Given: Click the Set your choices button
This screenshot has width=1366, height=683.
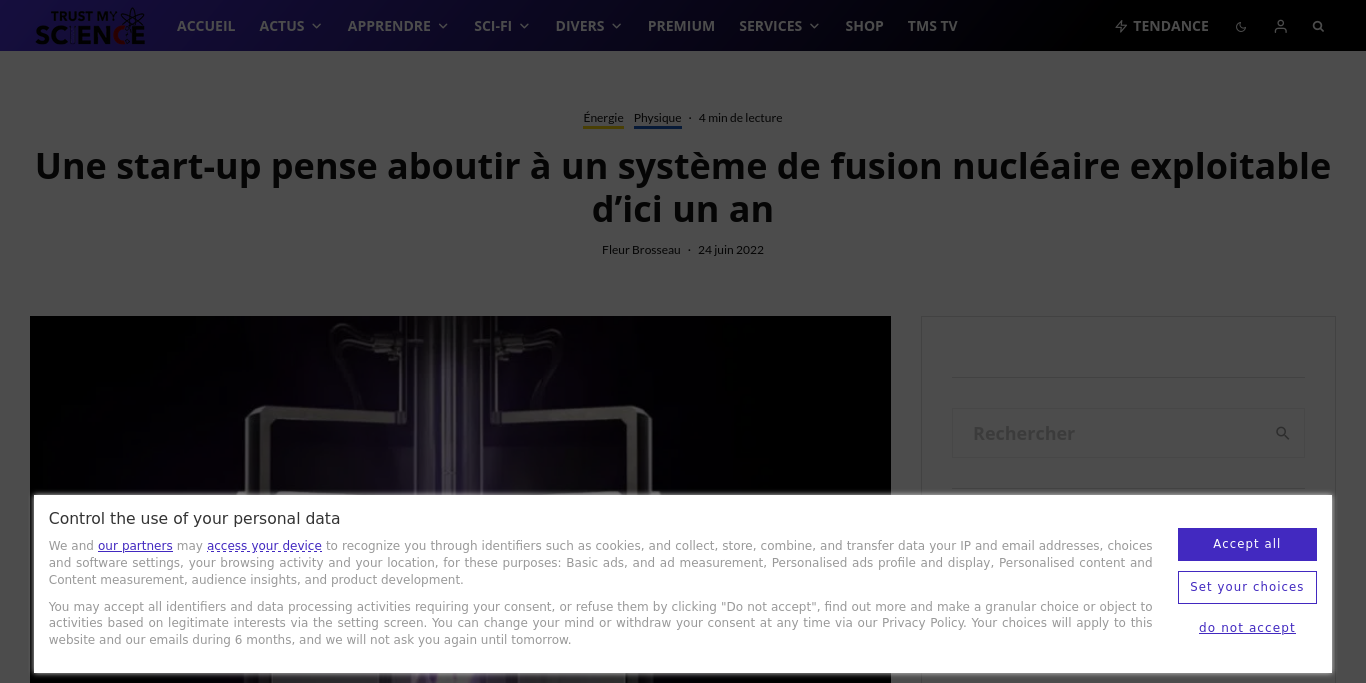Looking at the screenshot, I should [1247, 587].
